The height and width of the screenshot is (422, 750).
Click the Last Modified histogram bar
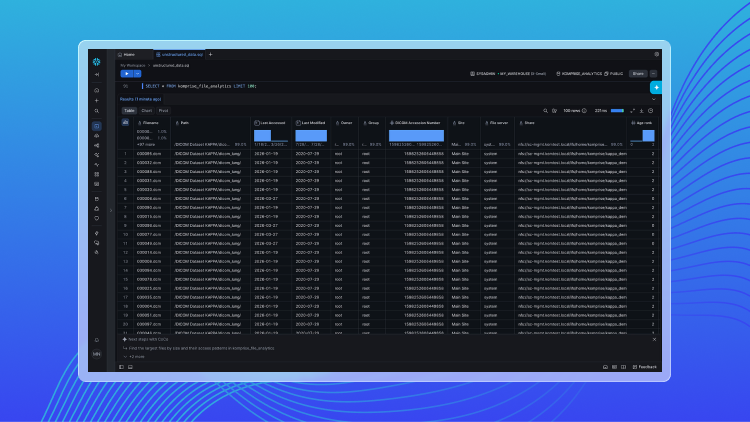pyautogui.click(x=311, y=135)
